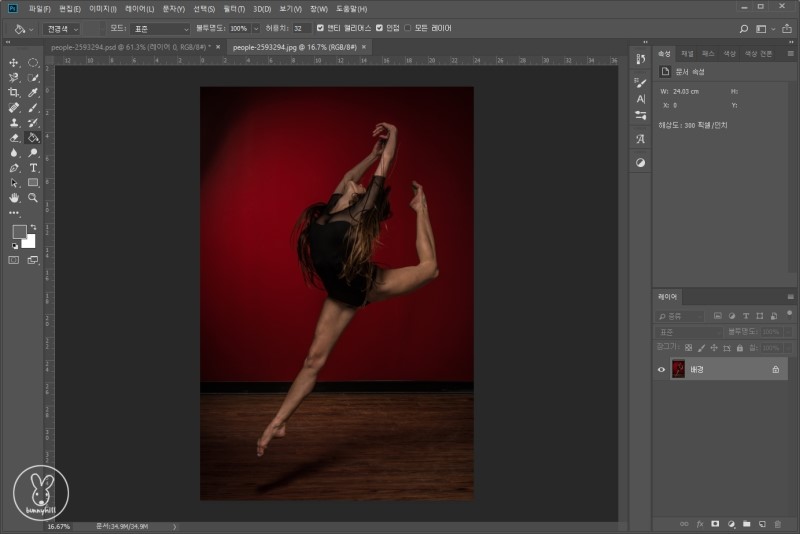The height and width of the screenshot is (534, 800).
Task: Click the new layer icon in Layers panel
Action: pos(762,523)
